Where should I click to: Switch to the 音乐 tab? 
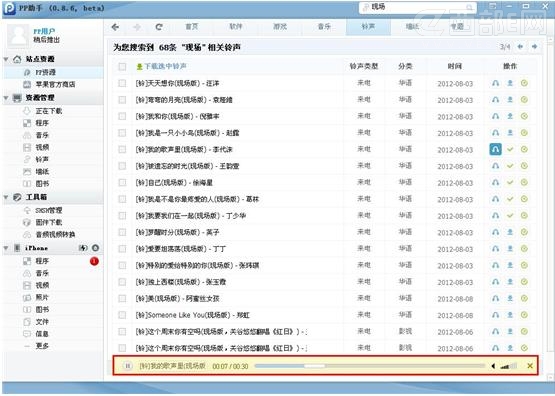tap(324, 27)
